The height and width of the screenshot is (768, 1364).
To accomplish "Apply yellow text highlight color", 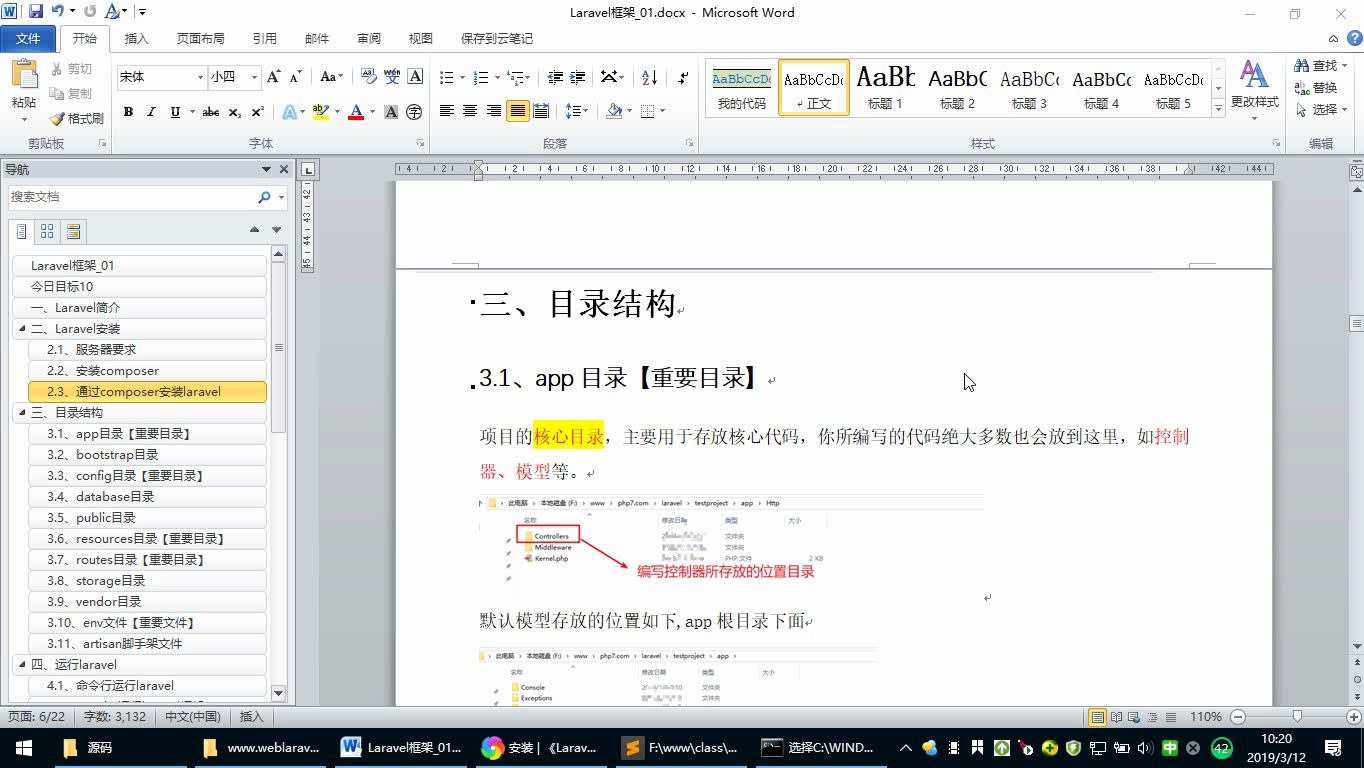I will coord(322,111).
